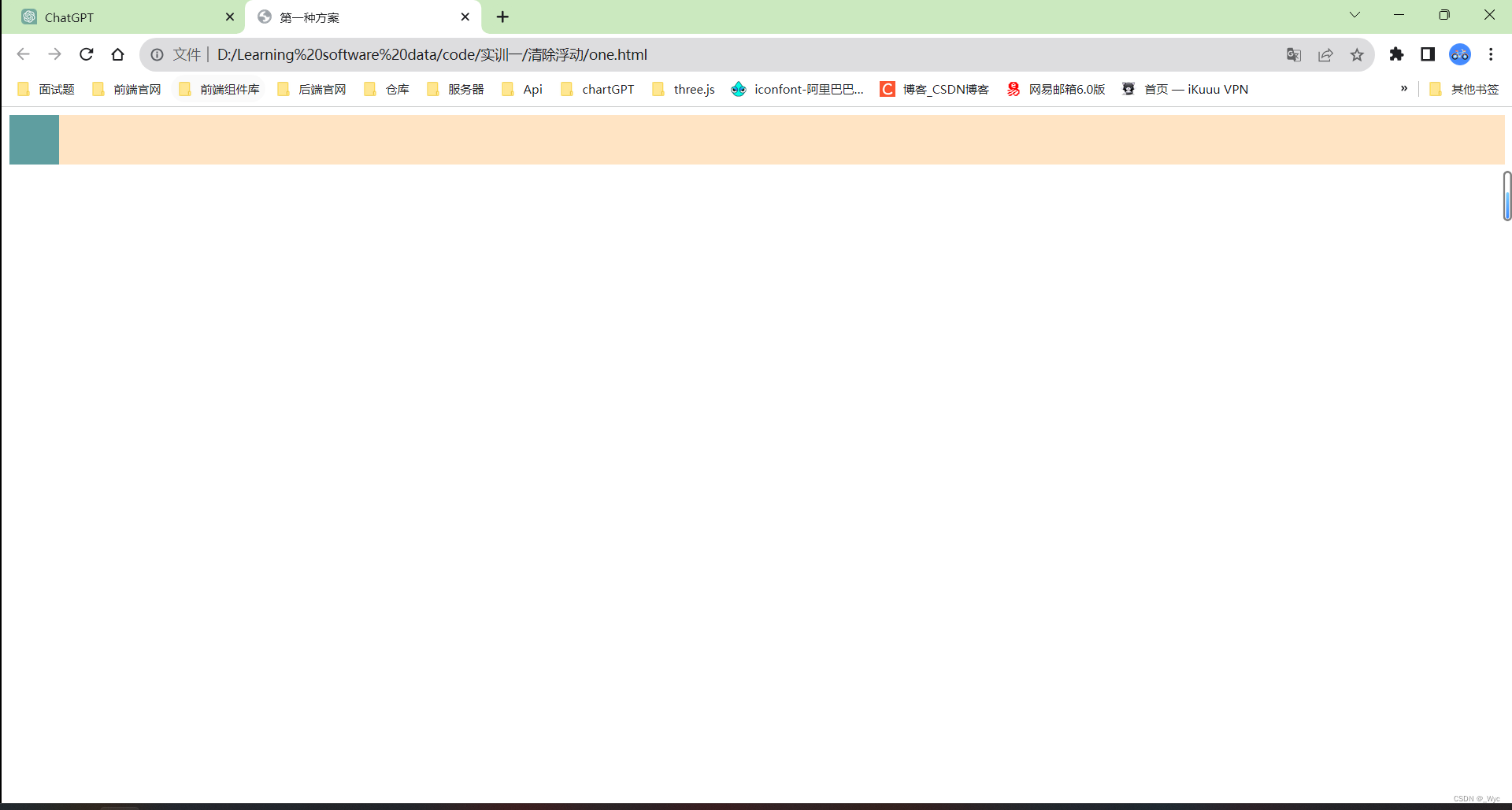This screenshot has height=810, width=1512.
Task: Close the ChatGPT tab
Action: tap(230, 17)
